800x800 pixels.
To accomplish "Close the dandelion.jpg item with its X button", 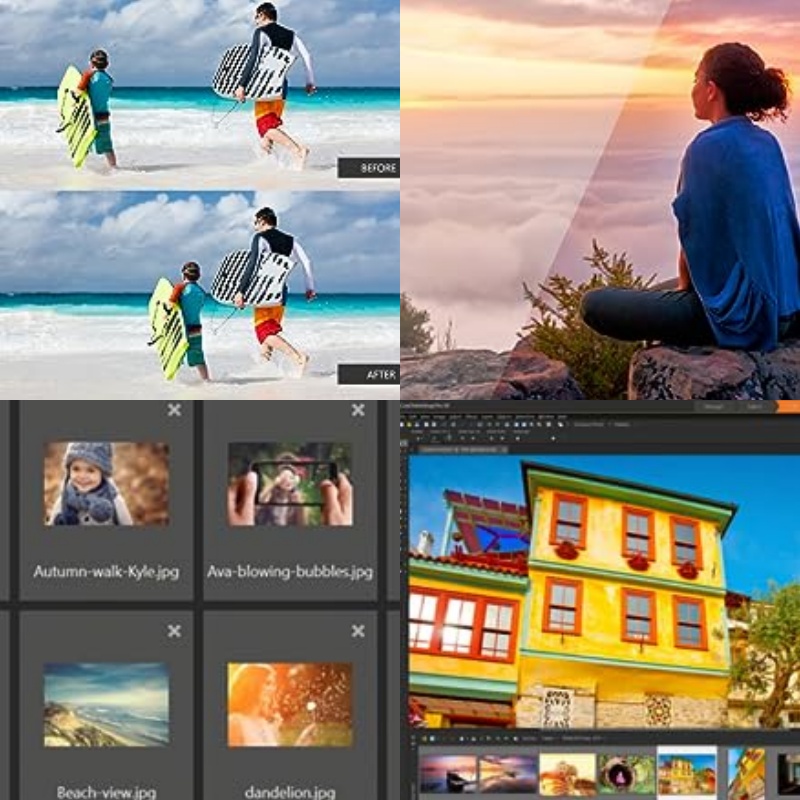I will pos(356,630).
